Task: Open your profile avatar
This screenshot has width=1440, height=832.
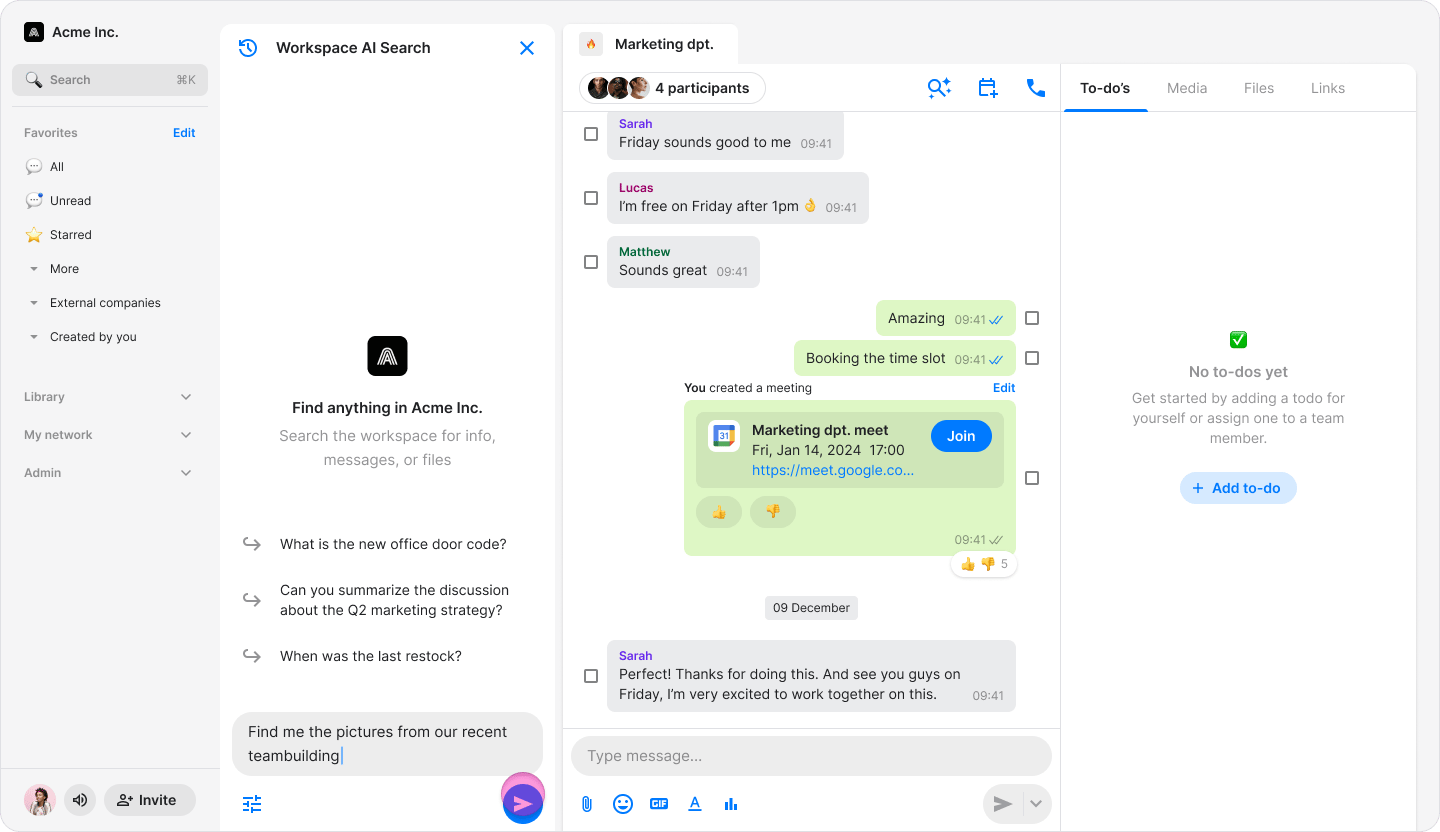Action: pos(40,800)
